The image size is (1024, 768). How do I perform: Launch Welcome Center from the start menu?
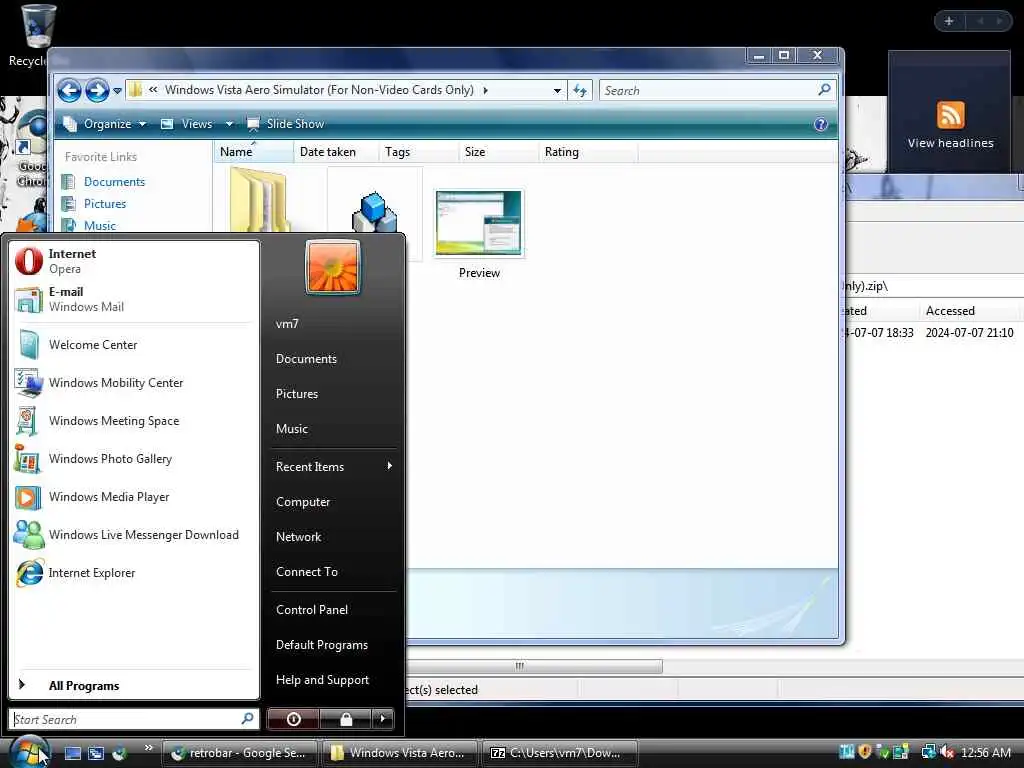click(134, 345)
